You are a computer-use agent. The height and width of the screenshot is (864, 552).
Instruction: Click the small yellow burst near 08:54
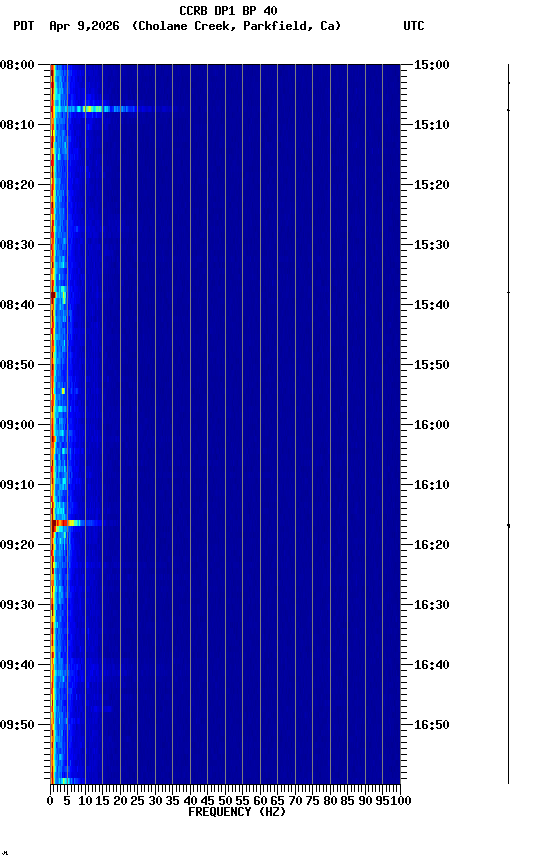(63, 391)
